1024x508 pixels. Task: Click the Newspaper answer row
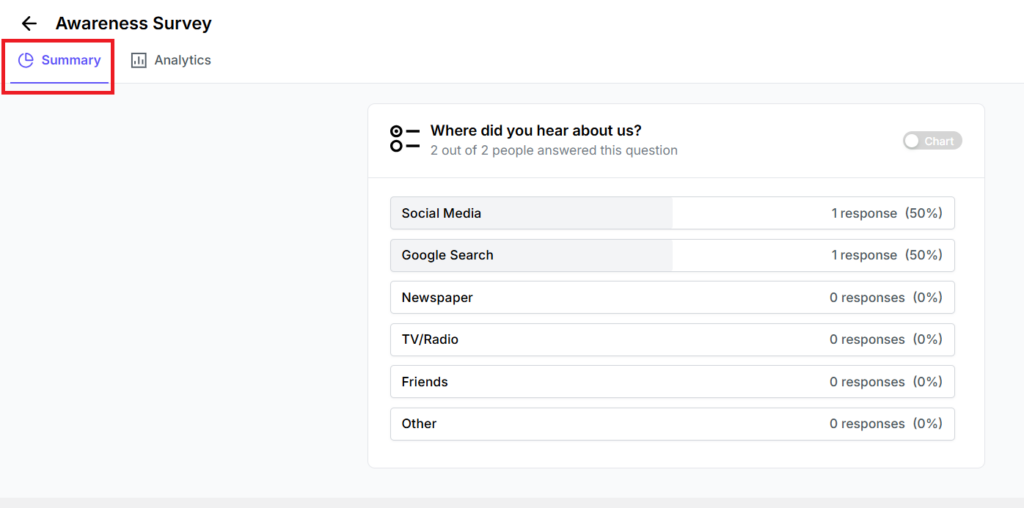(672, 297)
